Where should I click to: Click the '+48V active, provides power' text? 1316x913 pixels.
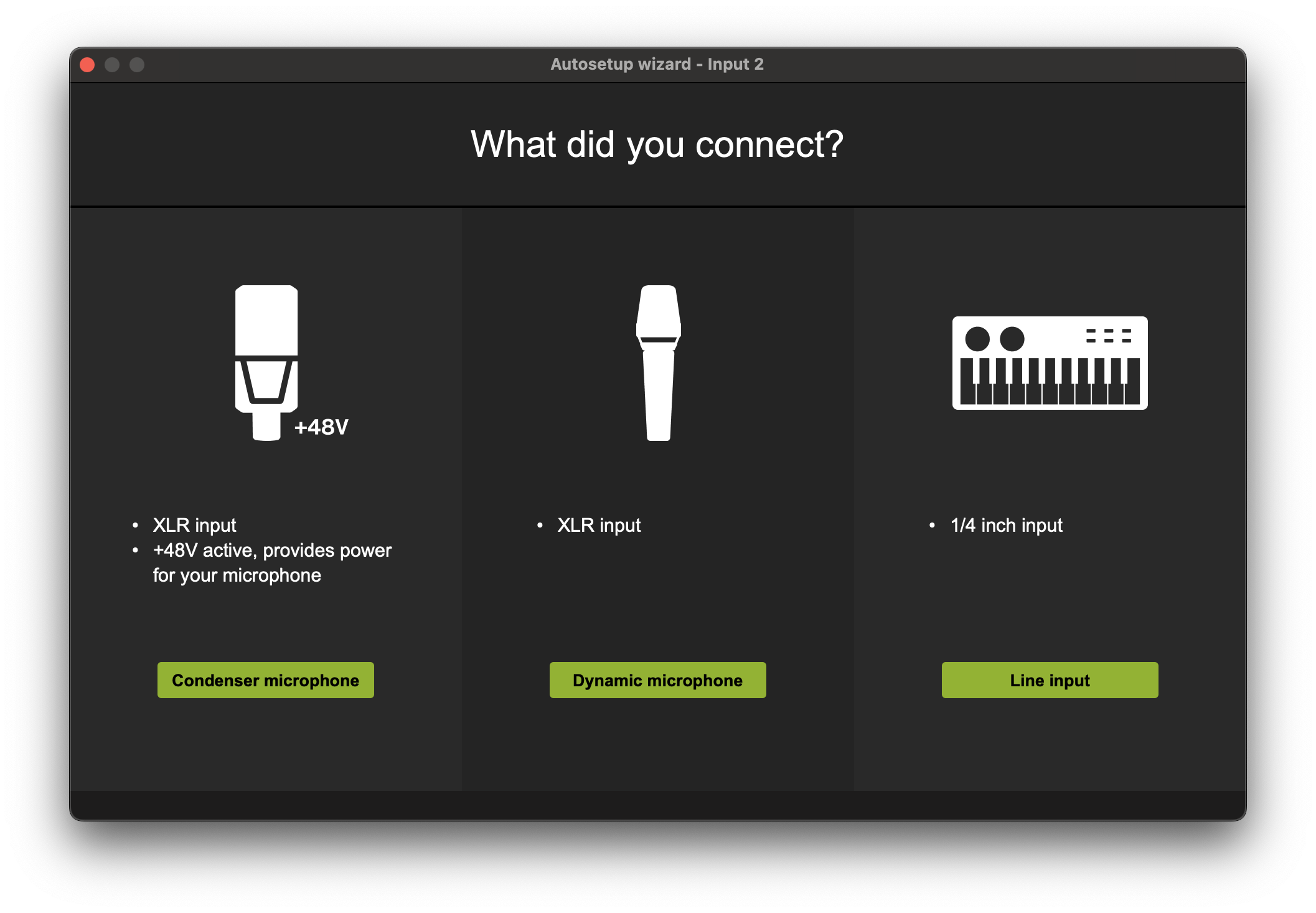pos(273,551)
